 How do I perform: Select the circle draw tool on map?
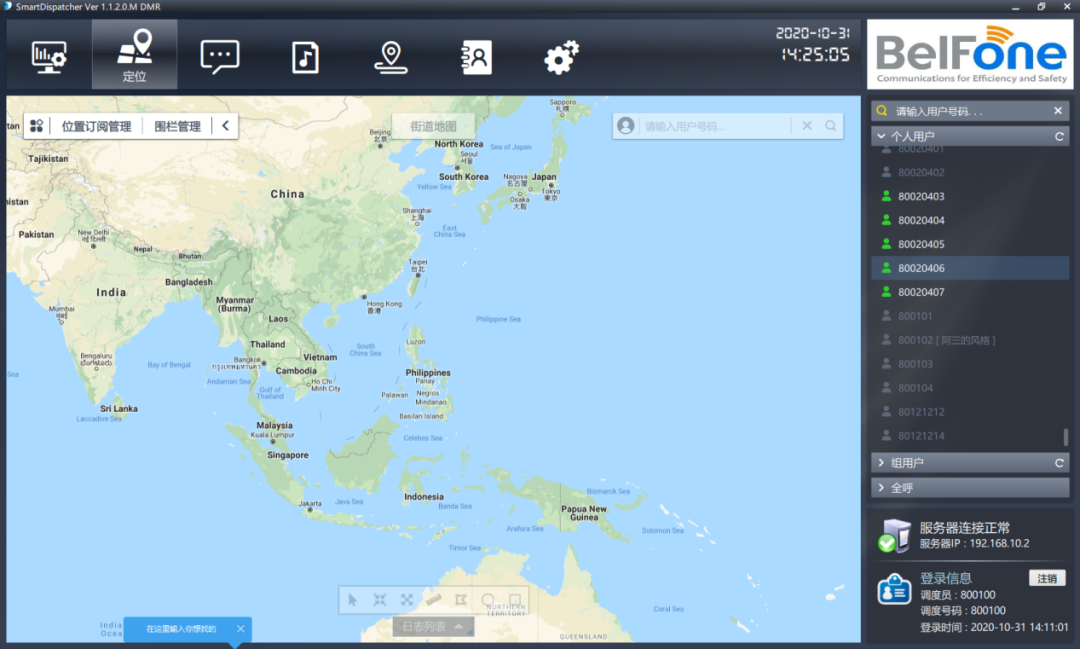point(488,599)
